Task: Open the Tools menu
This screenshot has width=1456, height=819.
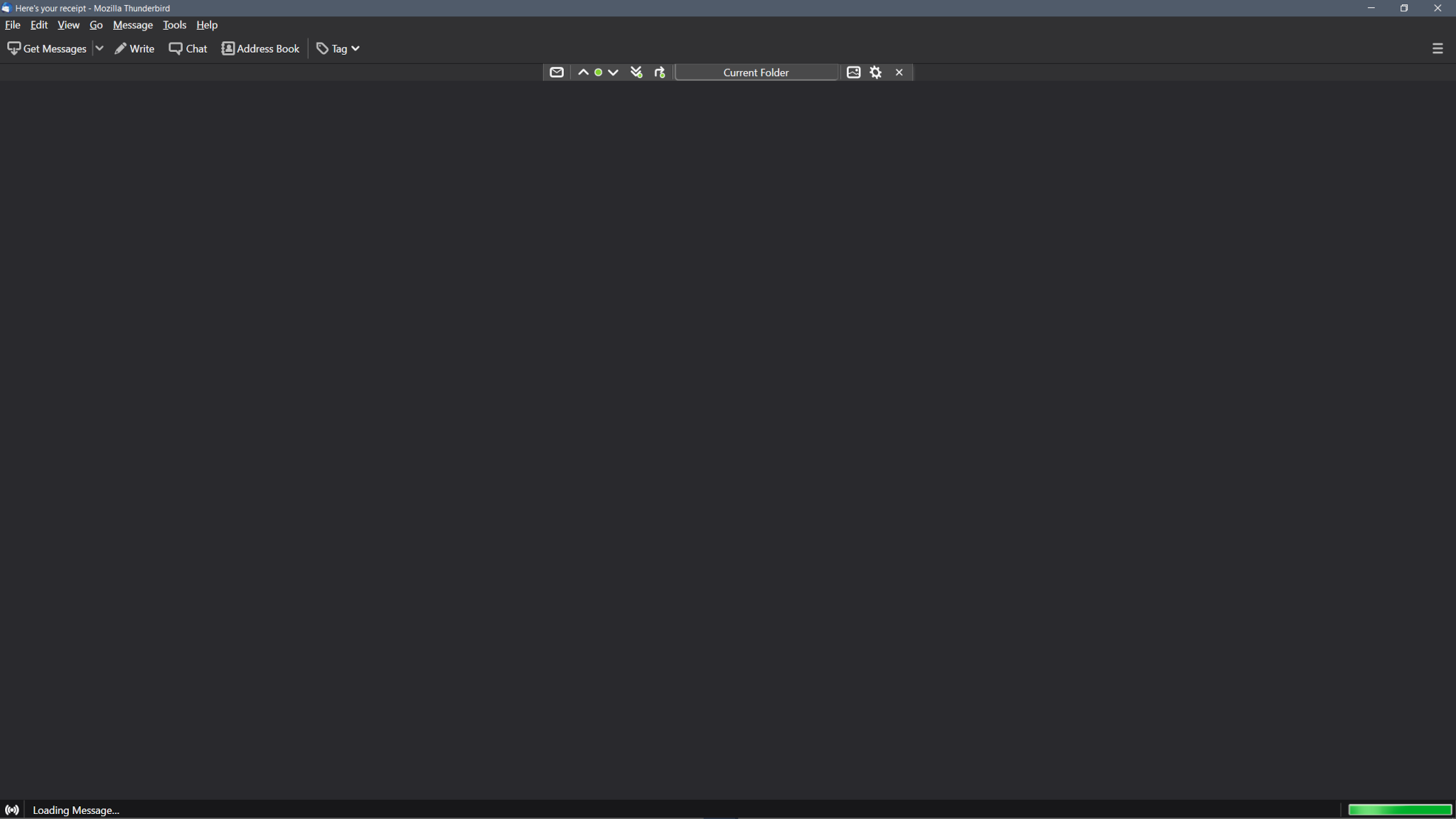Action: (x=174, y=25)
